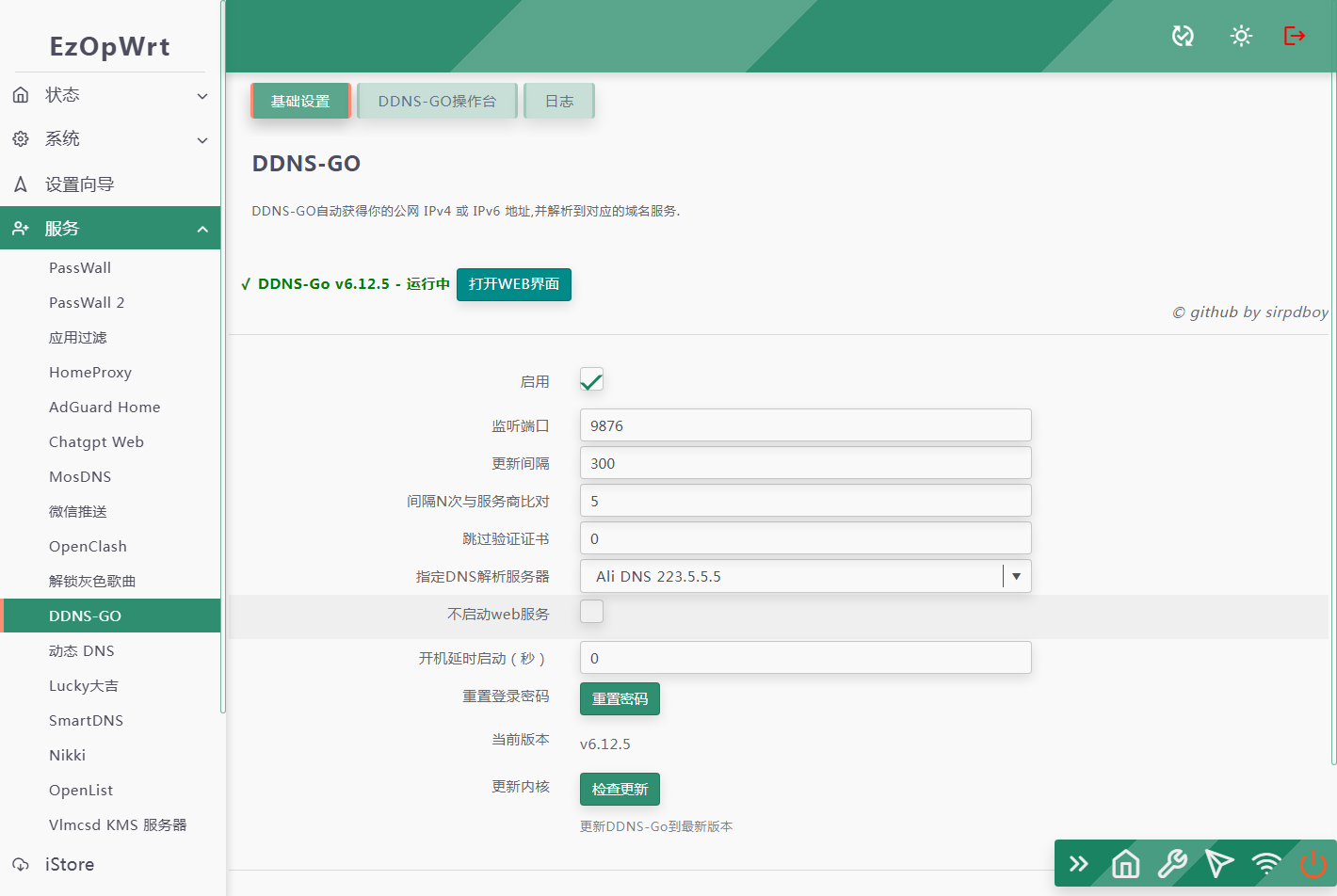The height and width of the screenshot is (896, 1337).
Task: Click the 跳过验证证书 input field
Action: click(806, 538)
